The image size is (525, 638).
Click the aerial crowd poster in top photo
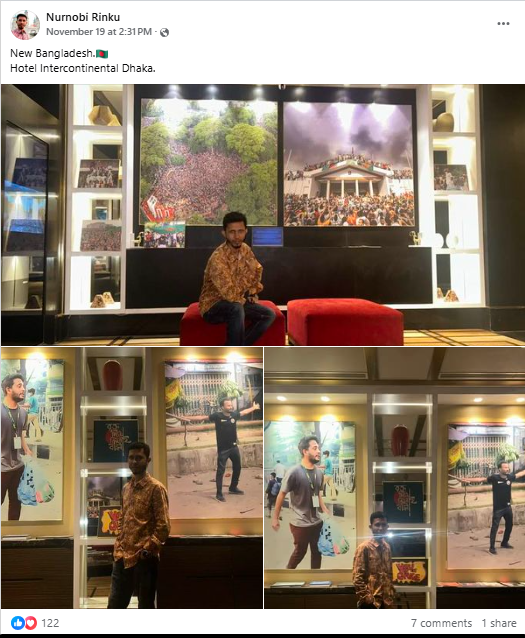pyautogui.click(x=208, y=161)
